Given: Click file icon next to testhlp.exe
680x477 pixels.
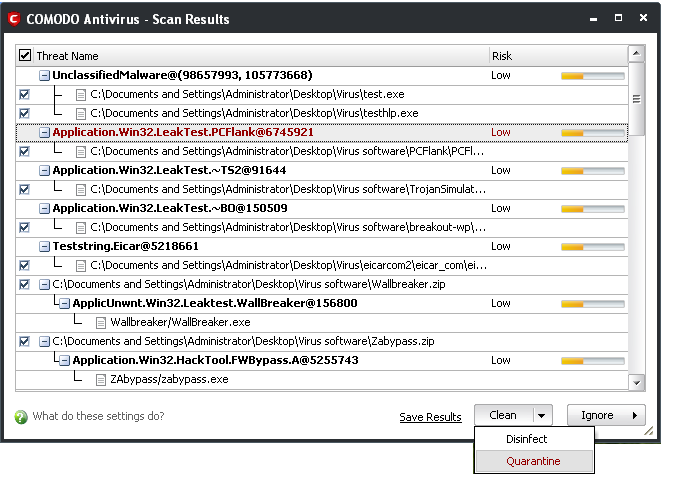Looking at the screenshot, I should (x=80, y=114).
